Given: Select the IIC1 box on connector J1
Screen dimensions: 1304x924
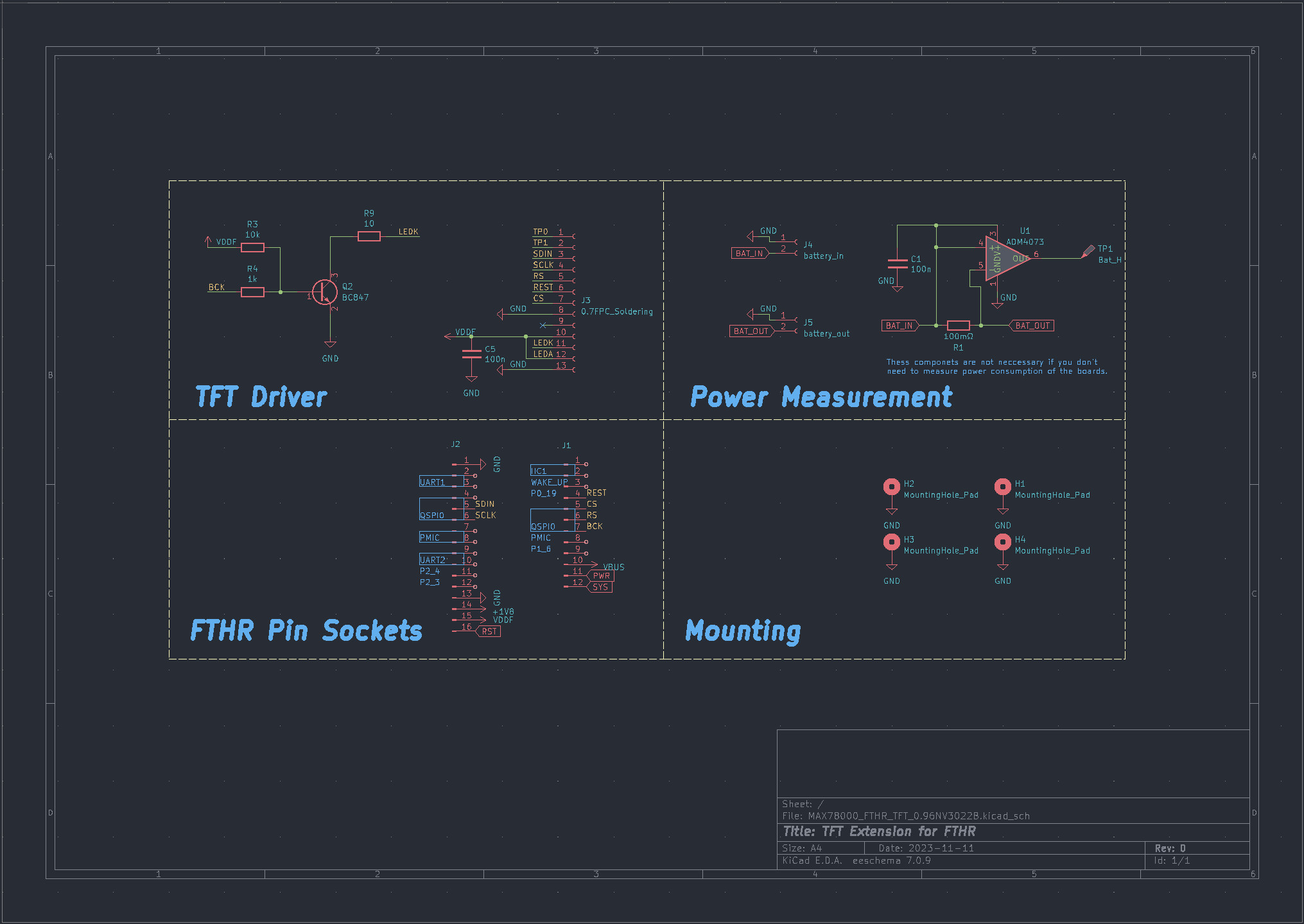Looking at the screenshot, I should 552,470.
